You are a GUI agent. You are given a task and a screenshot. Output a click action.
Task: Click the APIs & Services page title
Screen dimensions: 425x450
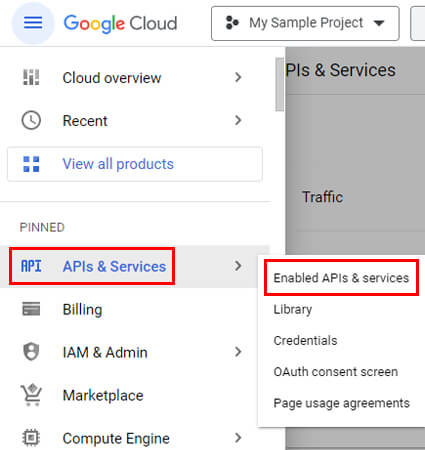(x=341, y=70)
